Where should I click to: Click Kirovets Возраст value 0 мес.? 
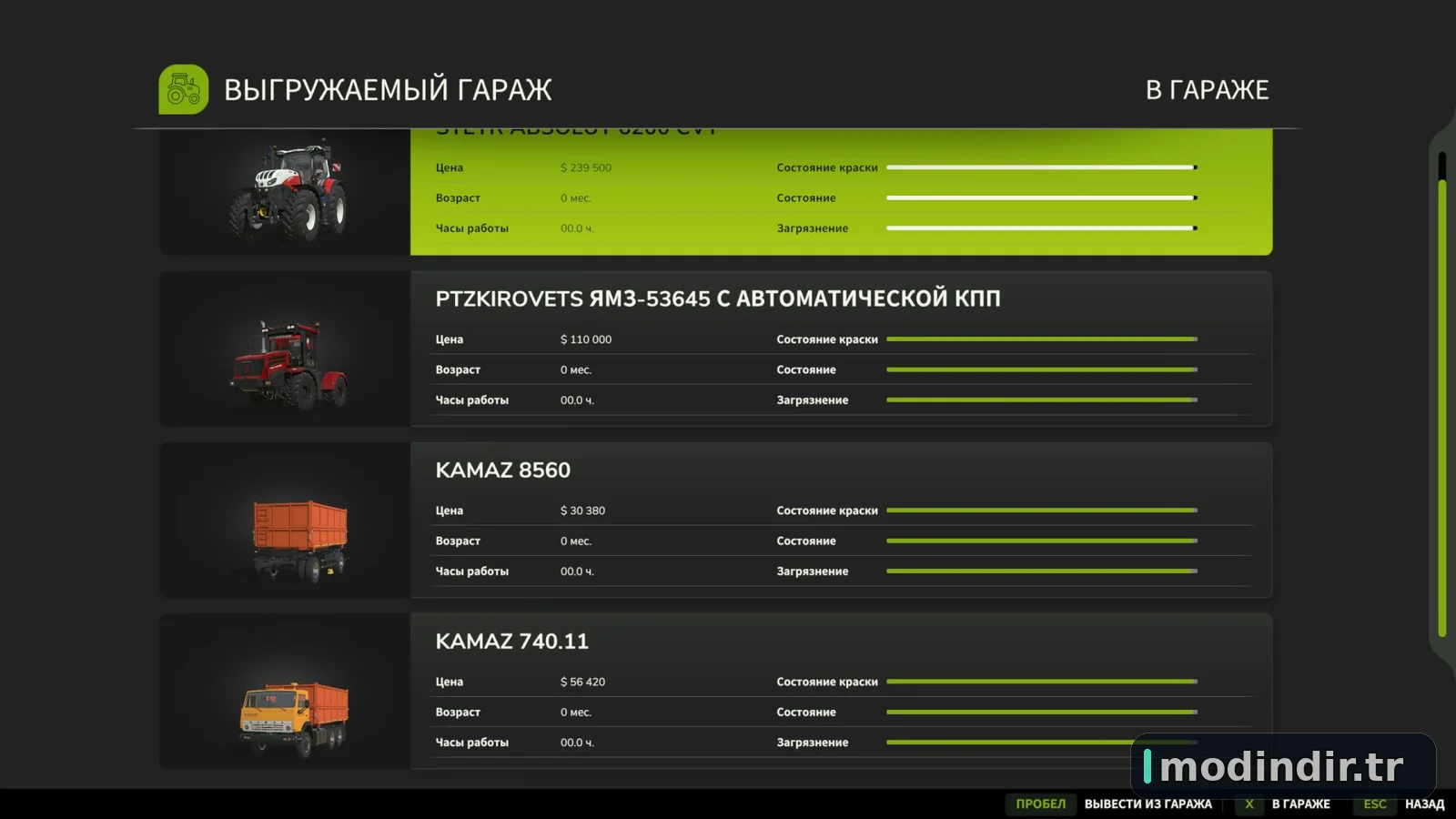576,370
